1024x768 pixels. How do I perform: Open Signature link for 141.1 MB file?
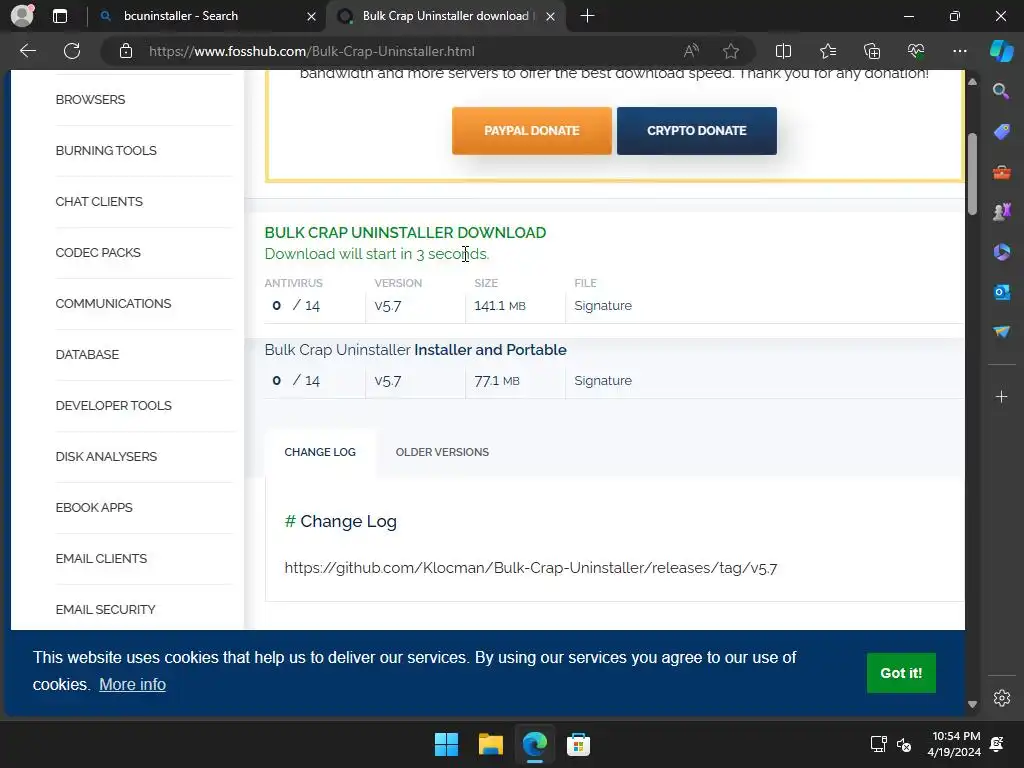[603, 306]
